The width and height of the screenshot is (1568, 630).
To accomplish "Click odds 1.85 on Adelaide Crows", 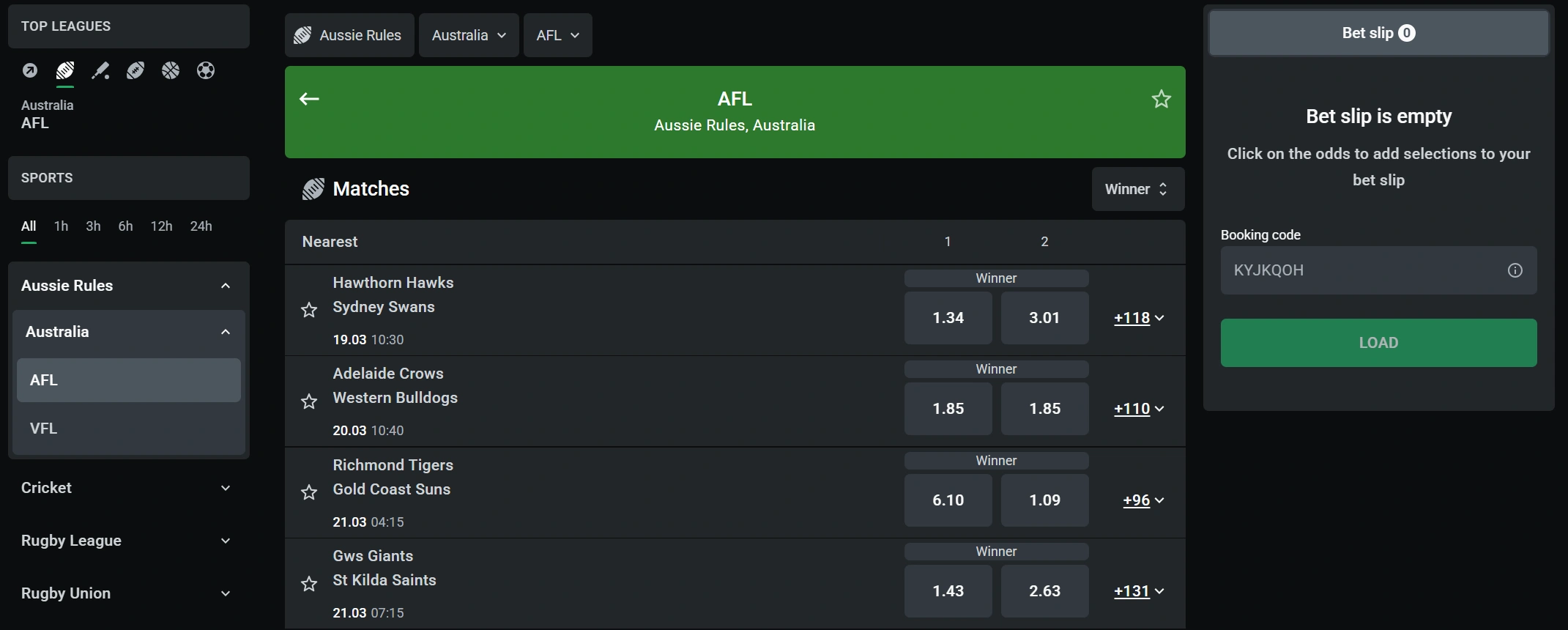I will point(948,409).
